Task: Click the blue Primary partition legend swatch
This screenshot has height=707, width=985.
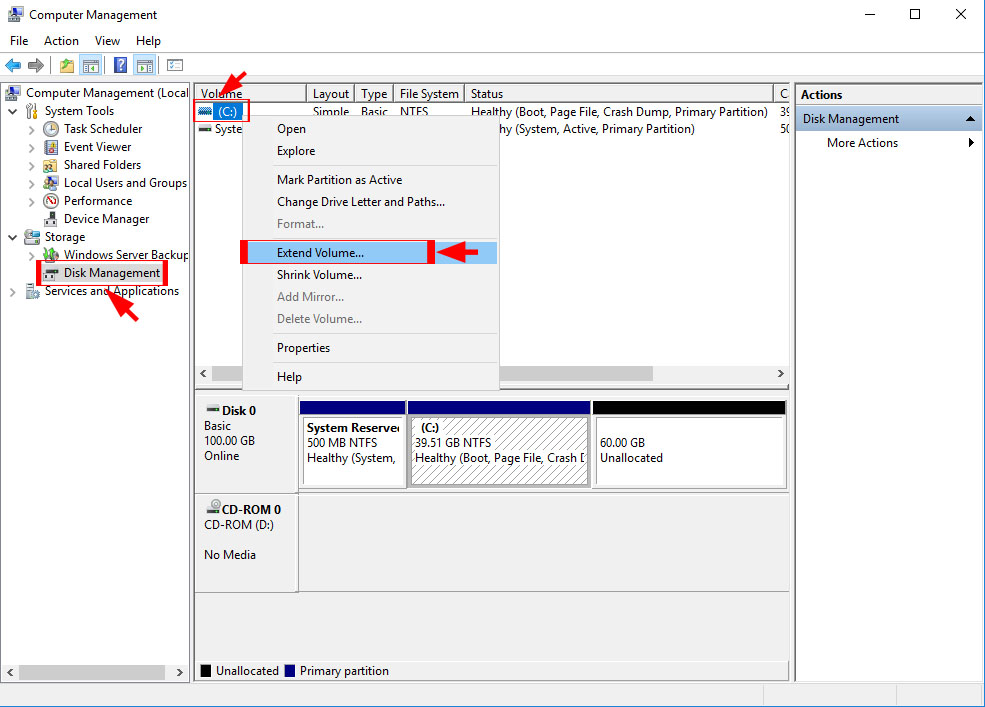Action: click(x=290, y=671)
